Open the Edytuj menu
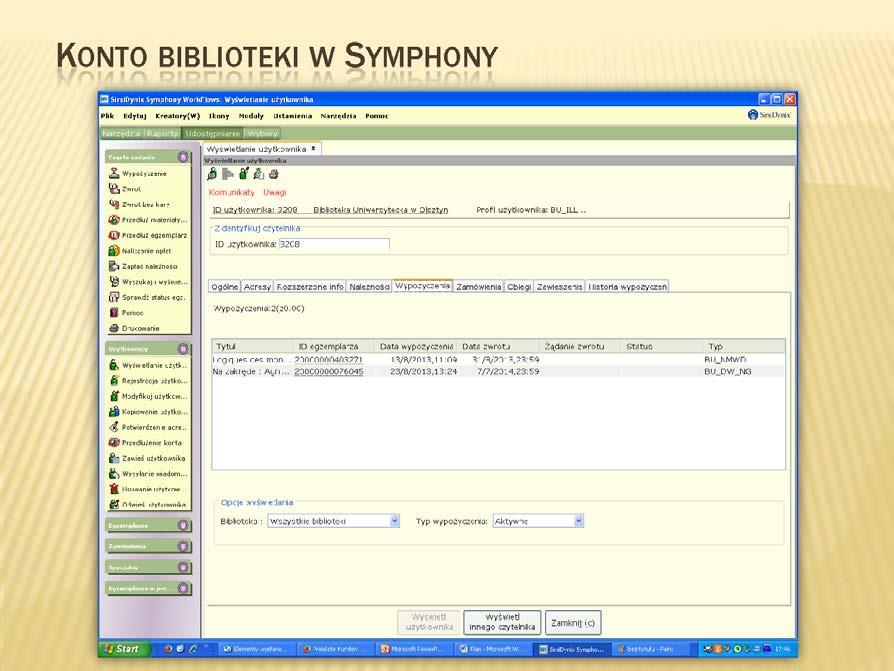 tap(135, 116)
